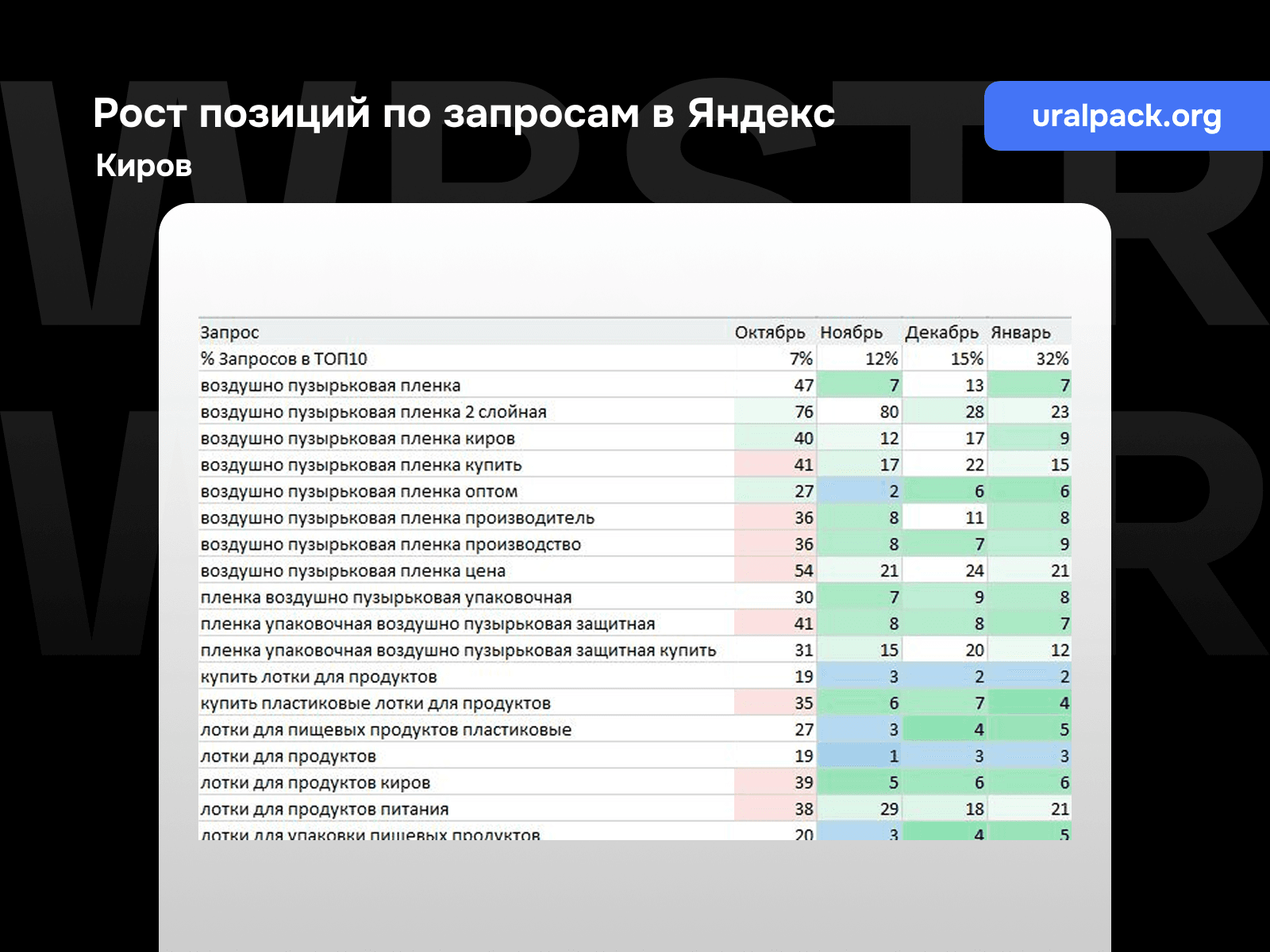The width and height of the screenshot is (1270, 952).
Task: Open the uralpack.org link
Action: [x=1127, y=117]
